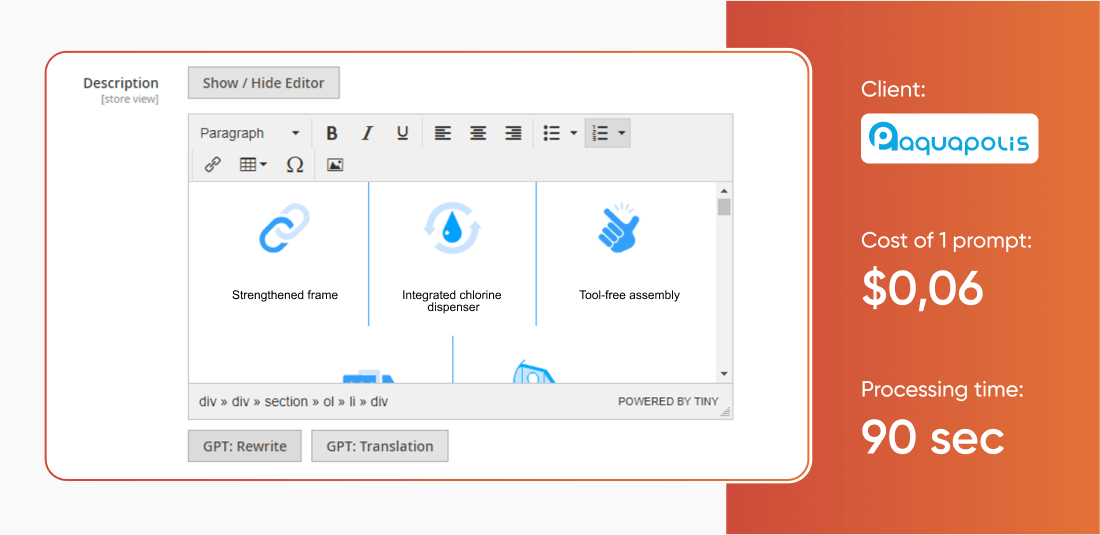The image size is (1100, 535).
Task: Open the table insert dropdown
Action: (253, 165)
